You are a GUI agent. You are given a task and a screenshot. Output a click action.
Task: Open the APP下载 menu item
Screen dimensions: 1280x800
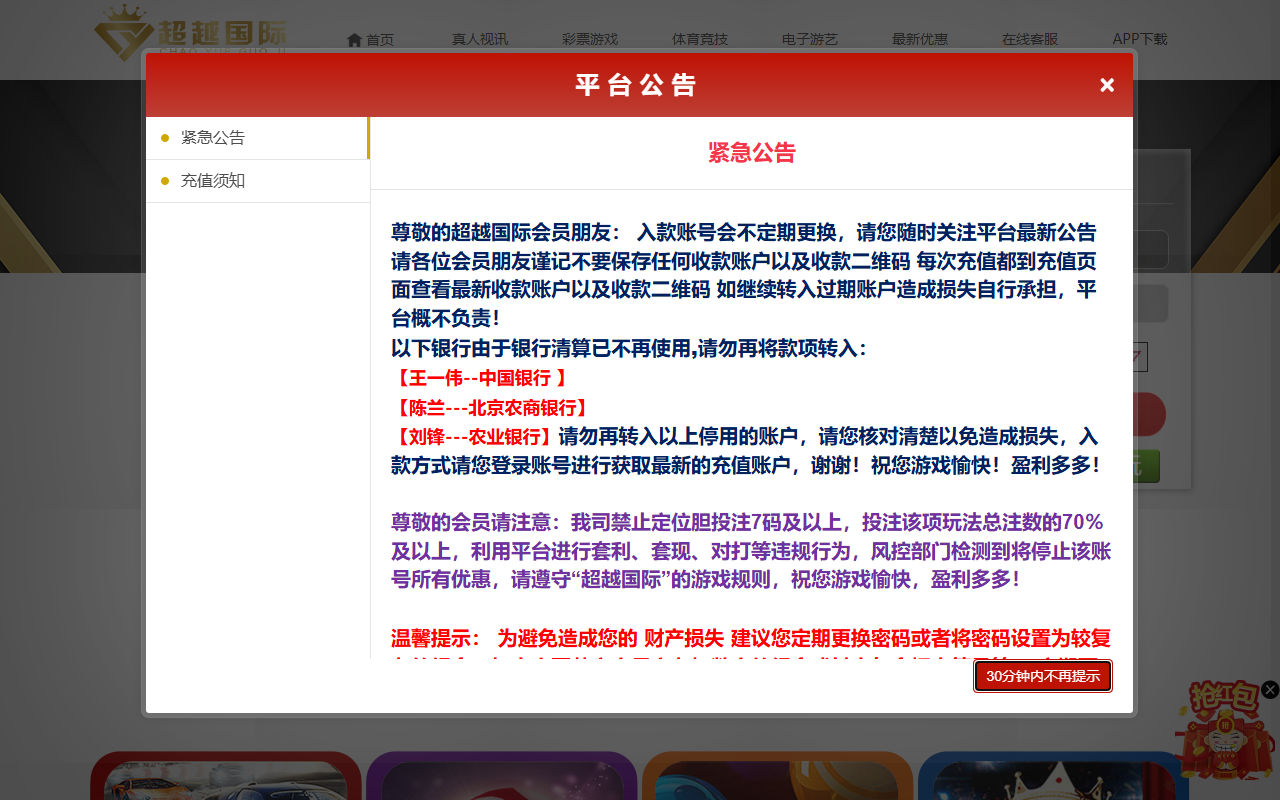pos(1140,40)
